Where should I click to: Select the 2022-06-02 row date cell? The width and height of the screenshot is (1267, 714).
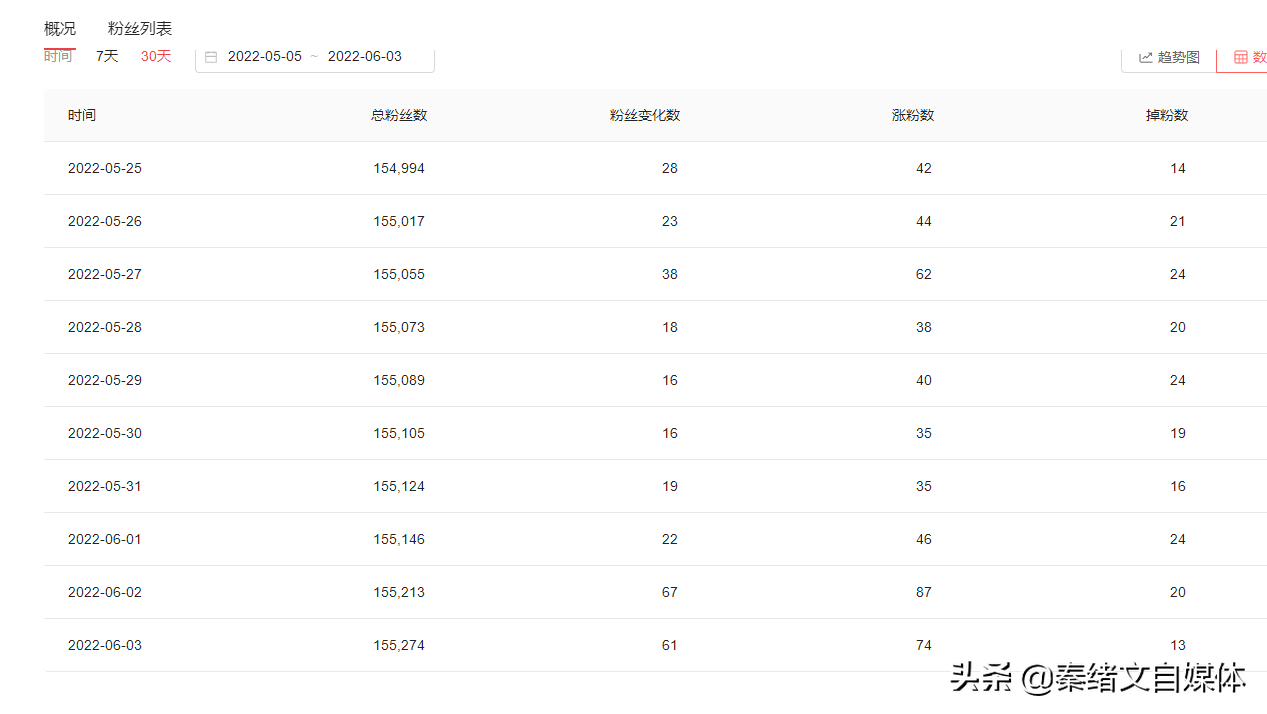tap(105, 592)
